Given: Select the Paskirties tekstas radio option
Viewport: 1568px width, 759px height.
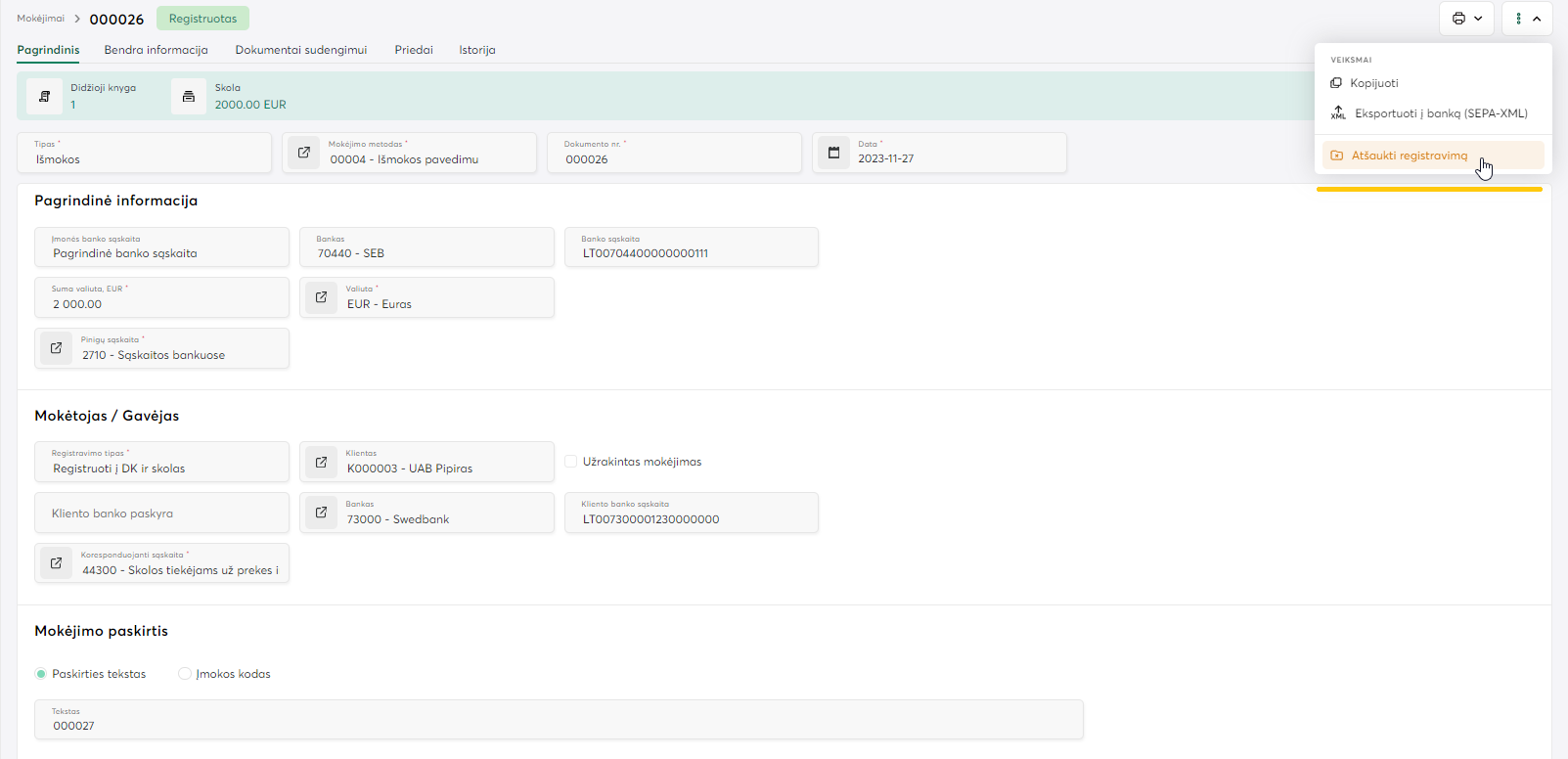Looking at the screenshot, I should pos(41,674).
